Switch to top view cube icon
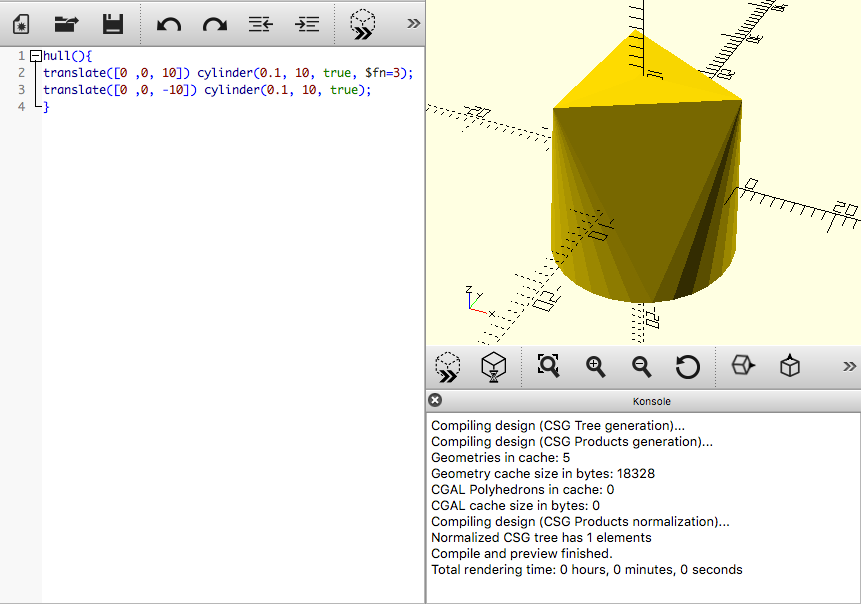The height and width of the screenshot is (604, 861). (x=790, y=366)
